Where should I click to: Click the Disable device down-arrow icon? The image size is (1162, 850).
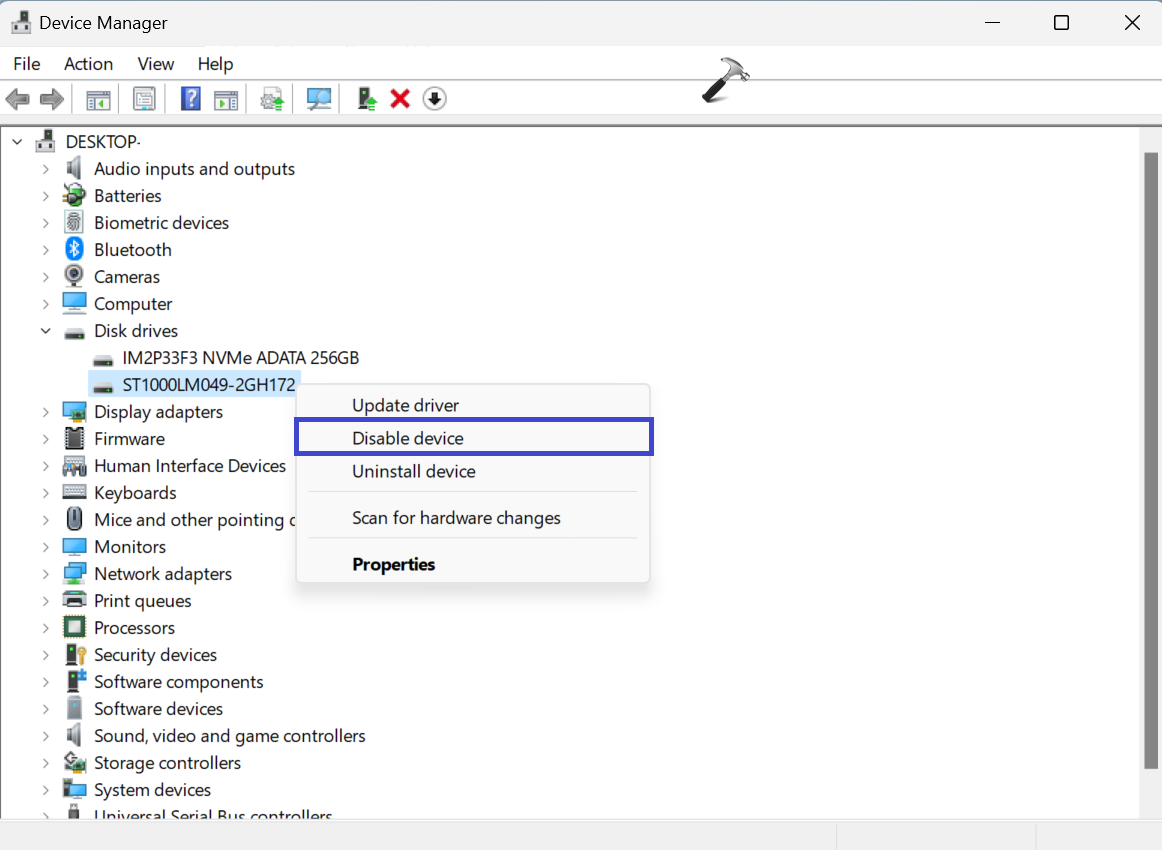[x=434, y=99]
